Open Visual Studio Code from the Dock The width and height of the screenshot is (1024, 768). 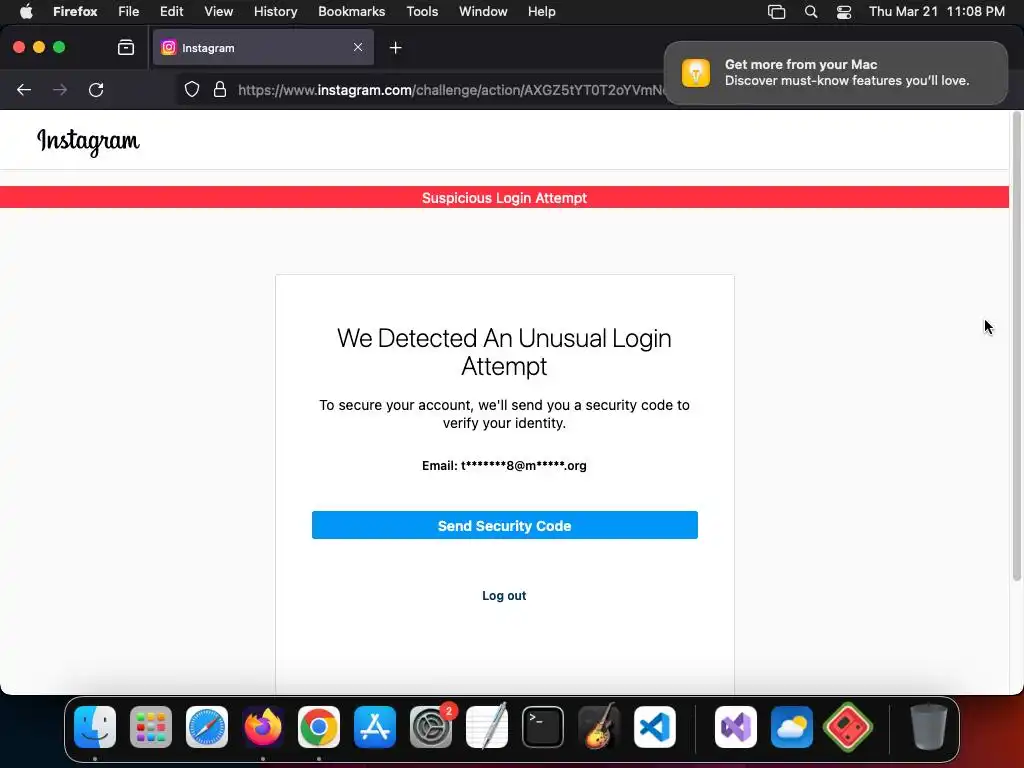coord(655,726)
